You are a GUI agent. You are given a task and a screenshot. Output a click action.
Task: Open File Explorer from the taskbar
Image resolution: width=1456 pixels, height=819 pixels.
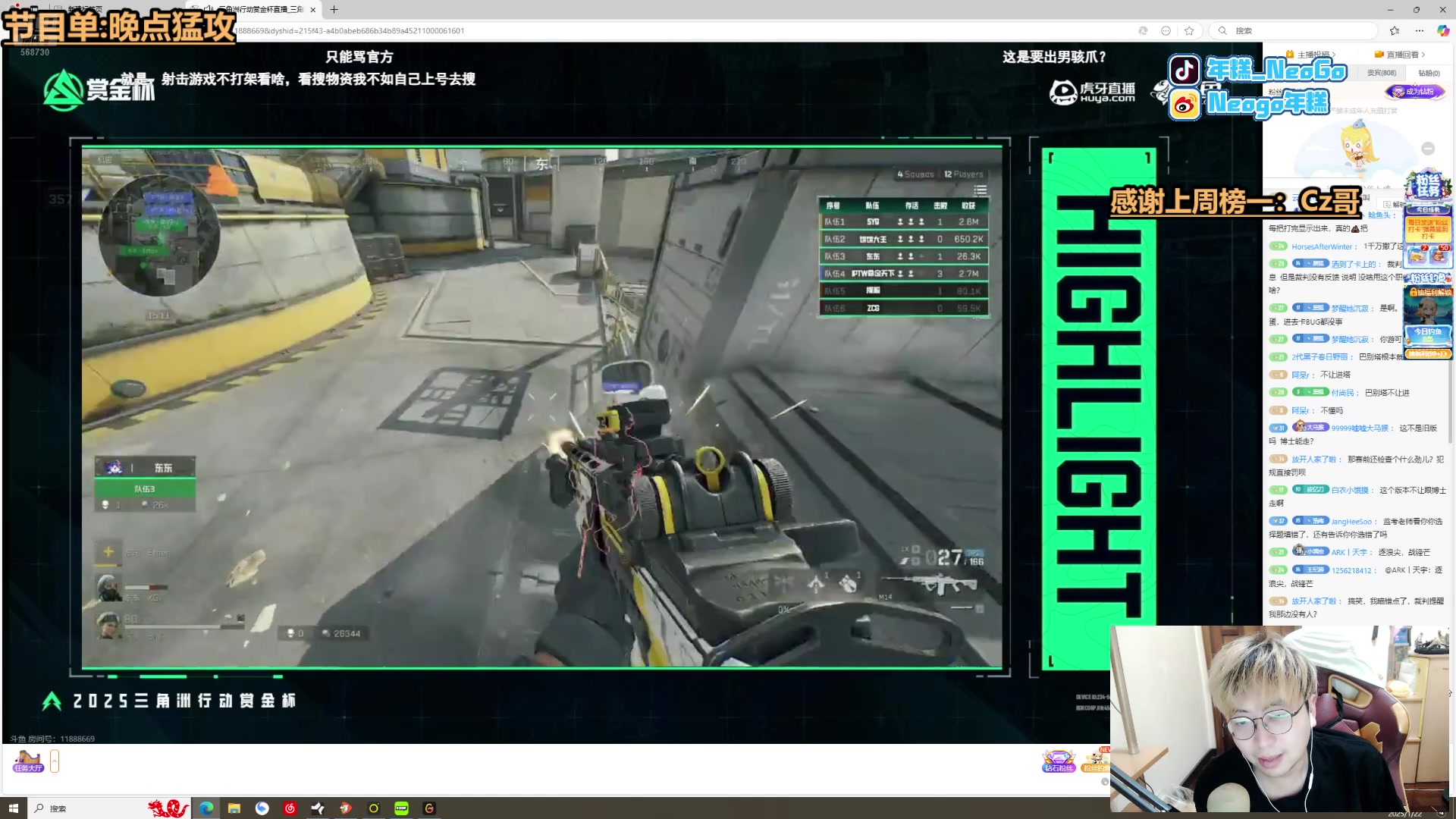point(234,808)
